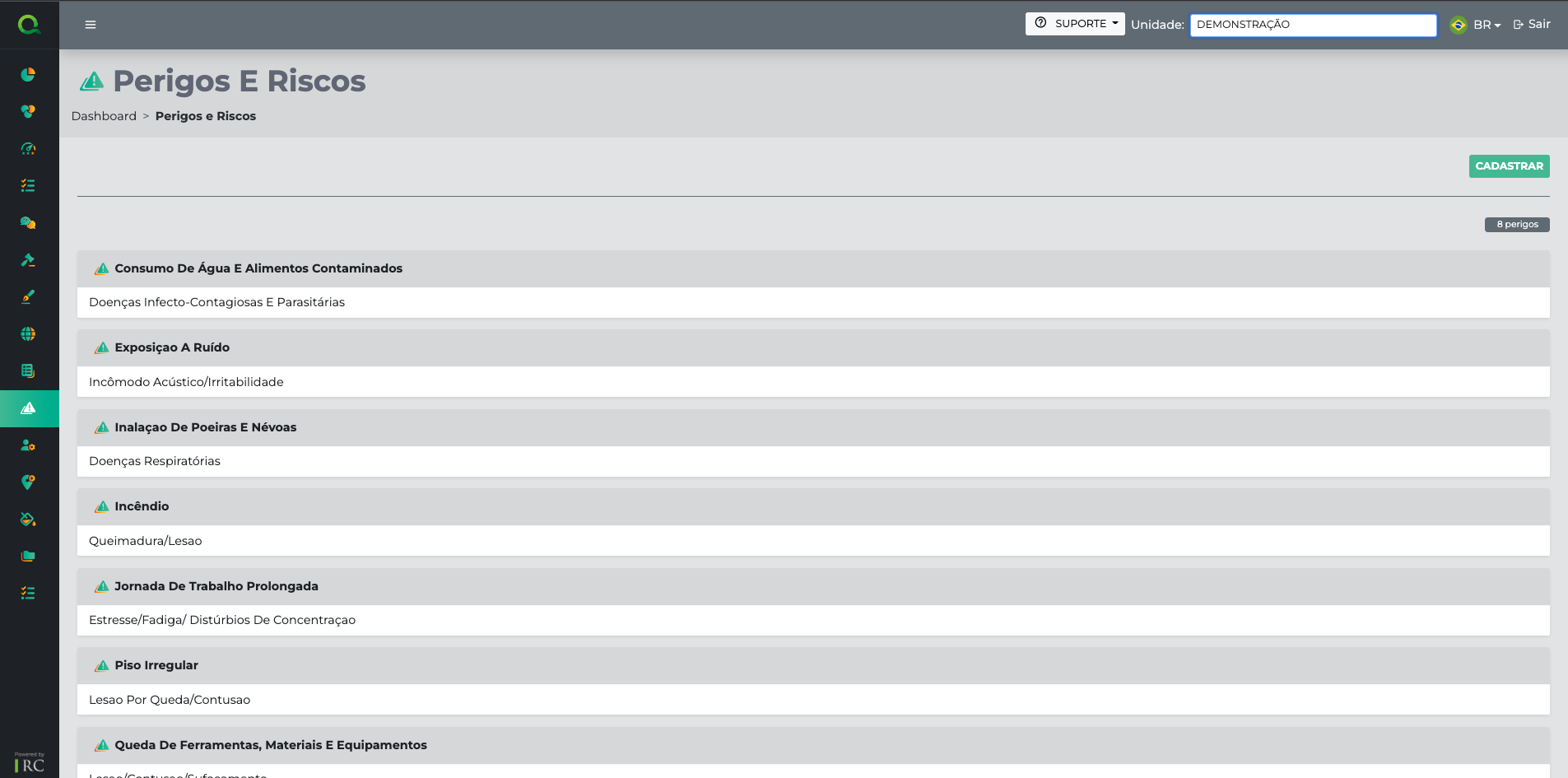Go to Dashboard breadcrumb link
Image resolution: width=1568 pixels, height=778 pixels.
pyautogui.click(x=104, y=116)
